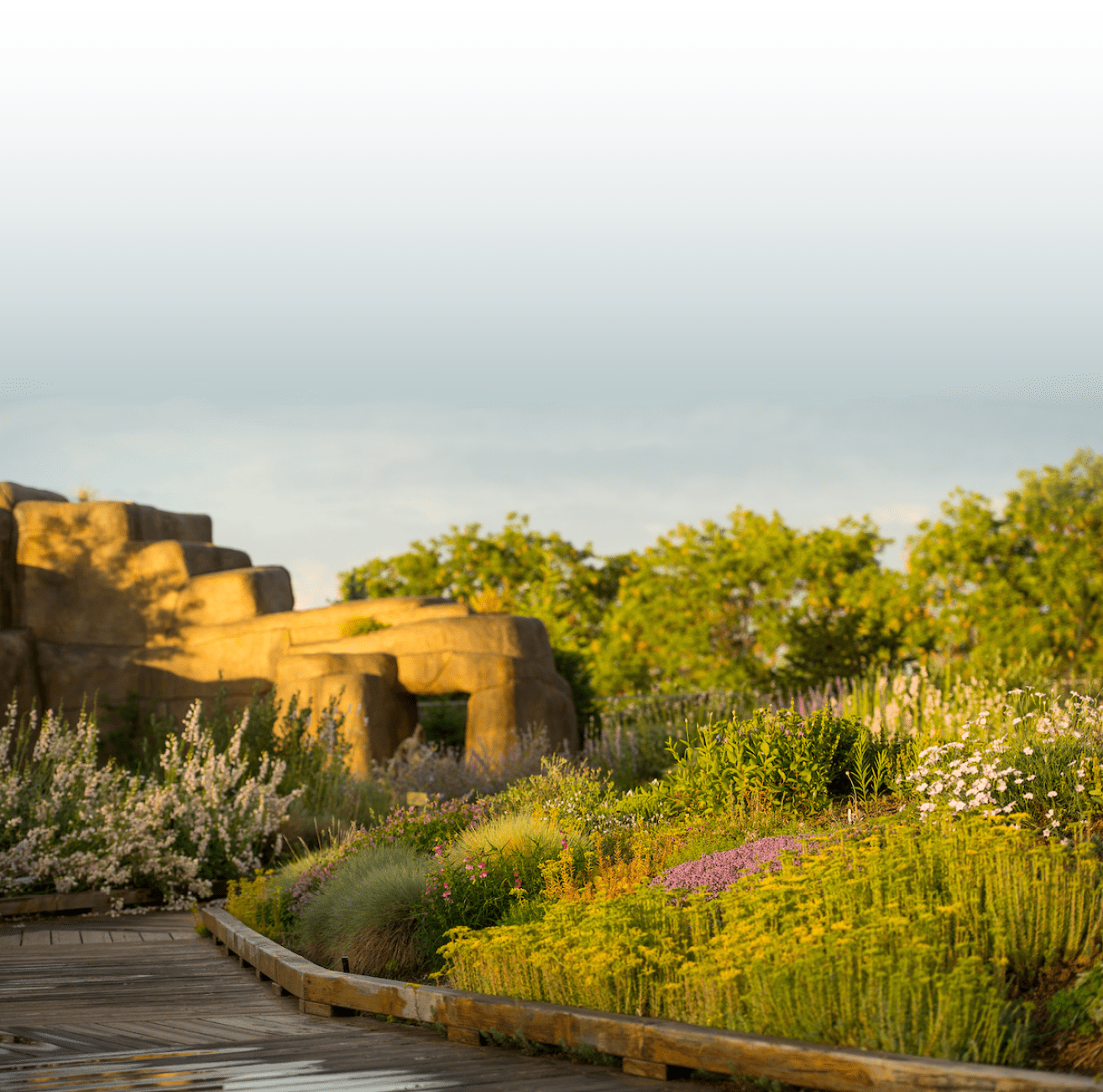Viewport: 1103px width, 1092px height.
Task: Click the tall green tree at far right
Action: (x=1024, y=562)
